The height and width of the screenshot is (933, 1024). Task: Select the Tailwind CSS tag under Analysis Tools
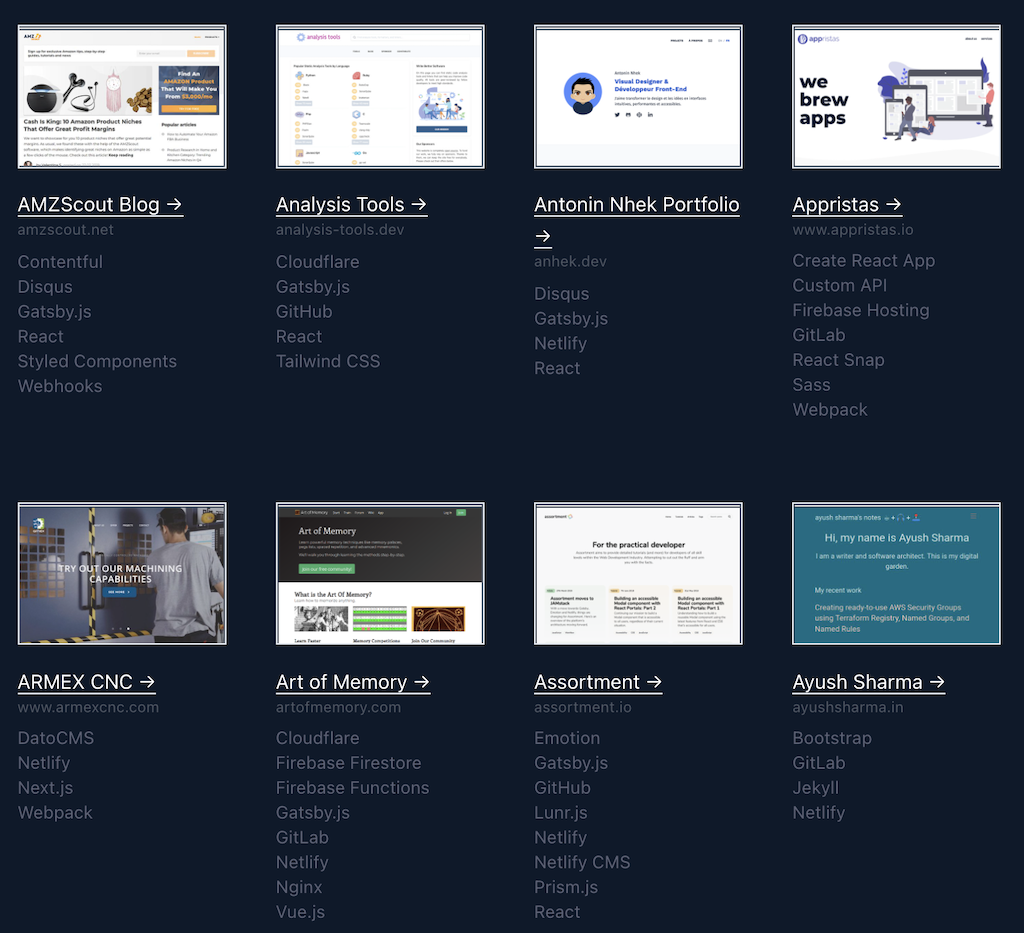click(328, 361)
